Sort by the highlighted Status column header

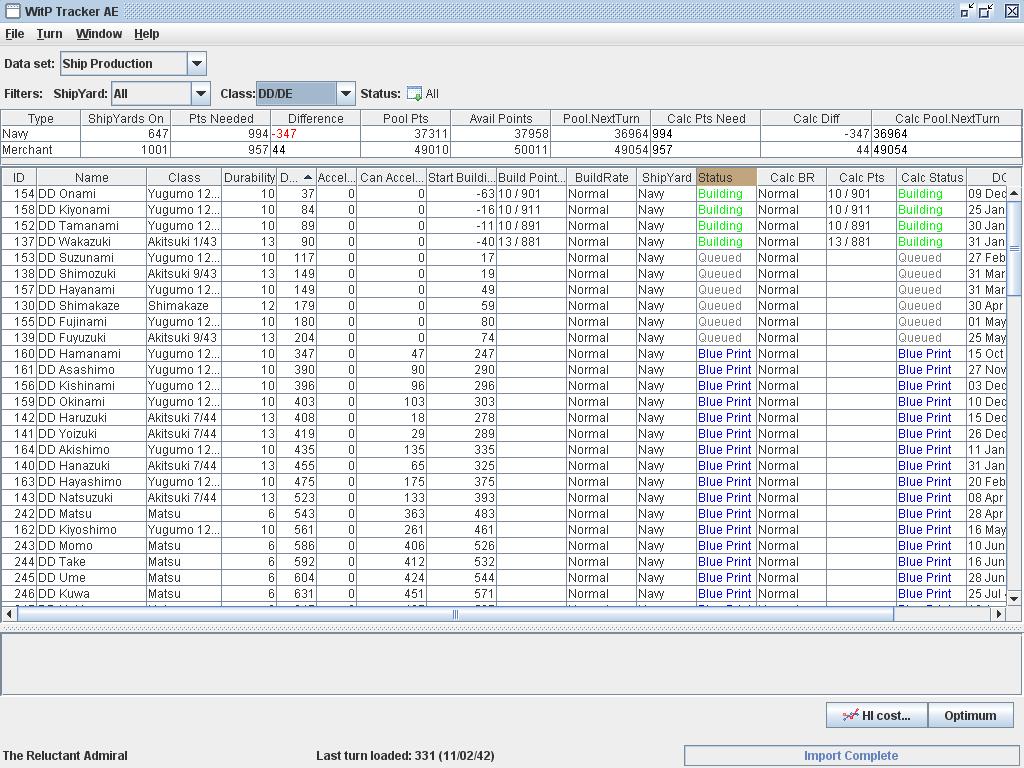point(725,178)
